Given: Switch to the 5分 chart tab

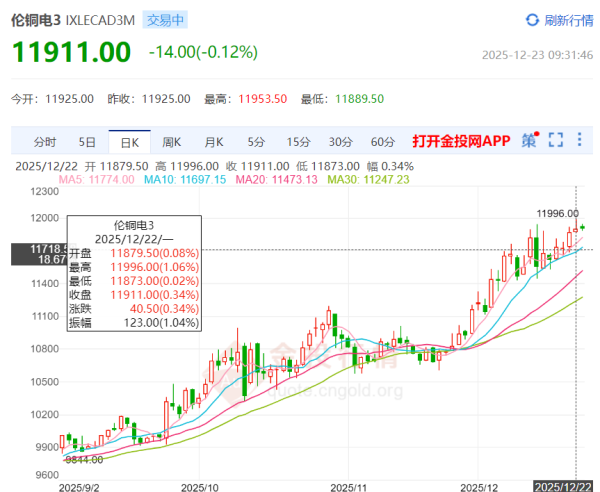Looking at the screenshot, I should (x=256, y=142).
